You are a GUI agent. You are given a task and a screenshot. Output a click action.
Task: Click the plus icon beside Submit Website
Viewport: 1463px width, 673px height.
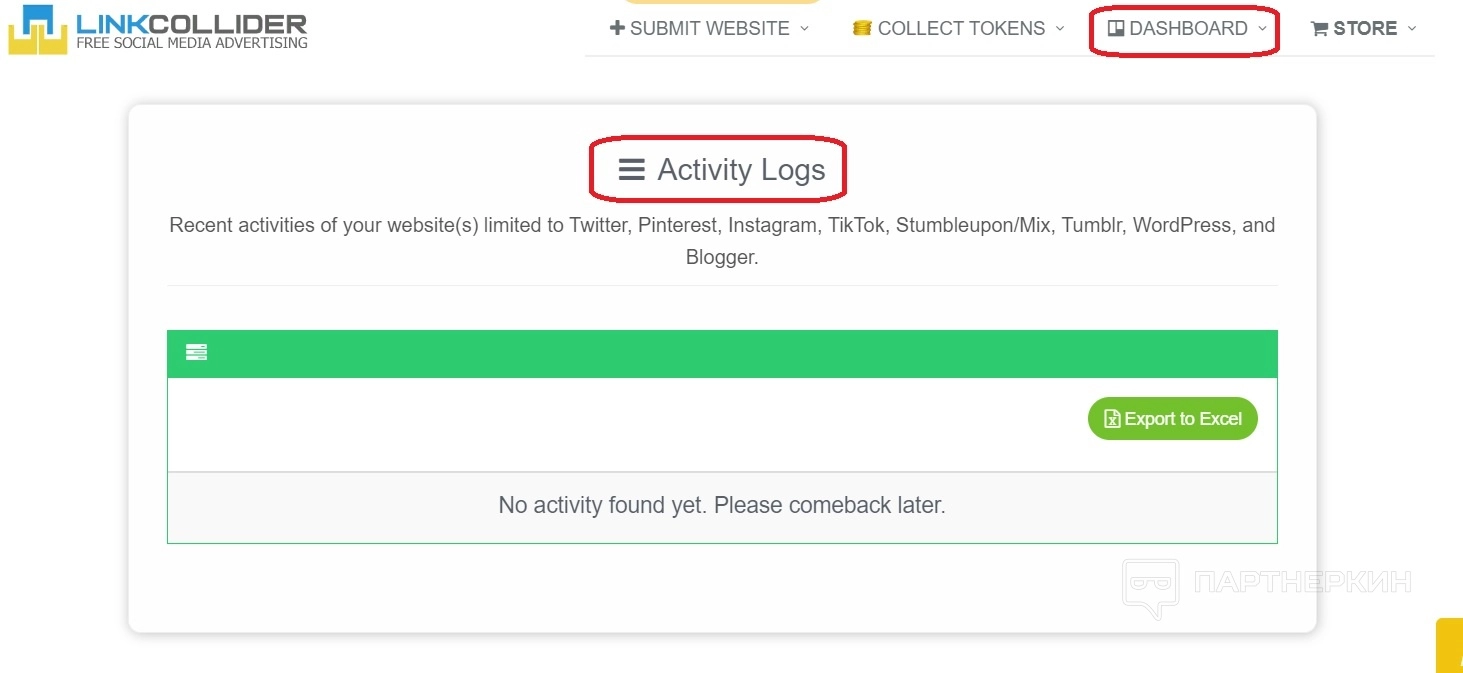(617, 28)
